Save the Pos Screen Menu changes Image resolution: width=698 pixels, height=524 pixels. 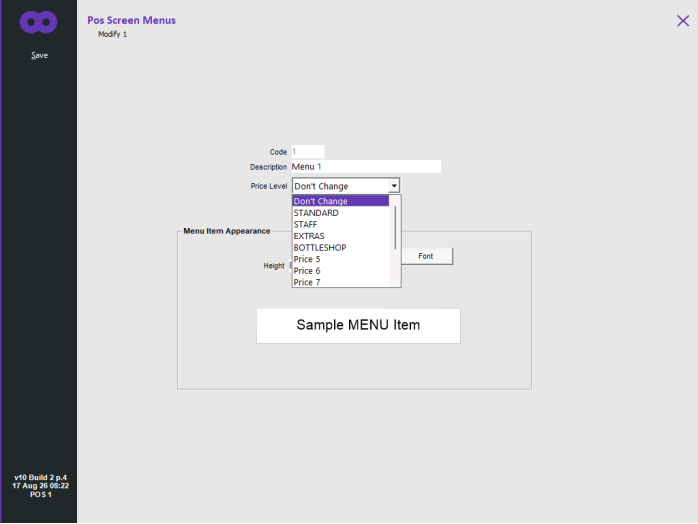(x=39, y=55)
